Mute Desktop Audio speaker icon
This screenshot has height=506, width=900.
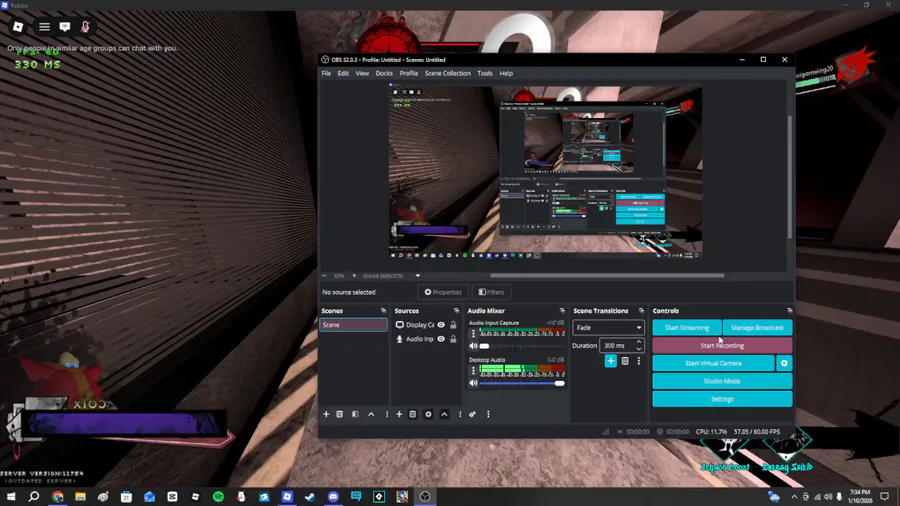coord(473,383)
